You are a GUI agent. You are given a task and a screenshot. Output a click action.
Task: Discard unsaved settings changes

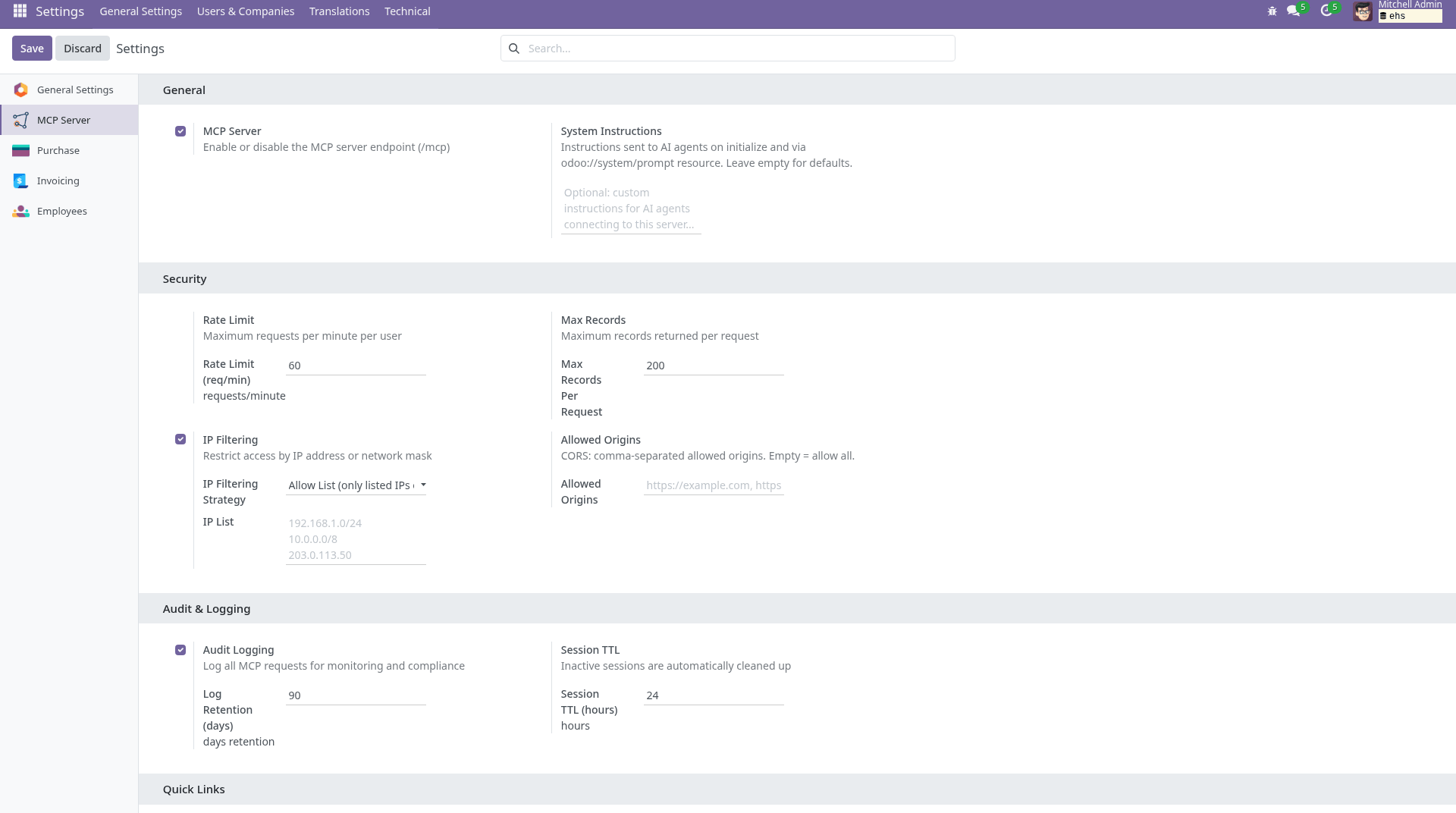click(x=82, y=48)
